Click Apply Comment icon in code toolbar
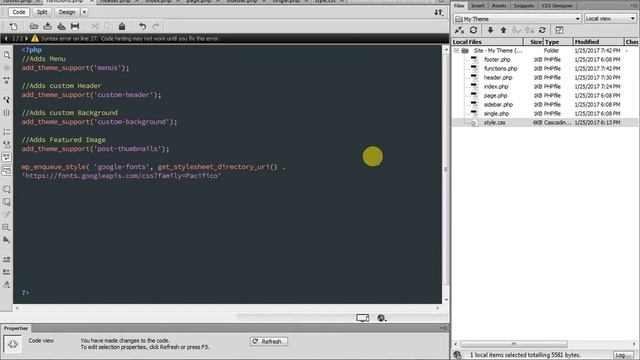The width and height of the screenshot is (640, 360). click(x=7, y=189)
